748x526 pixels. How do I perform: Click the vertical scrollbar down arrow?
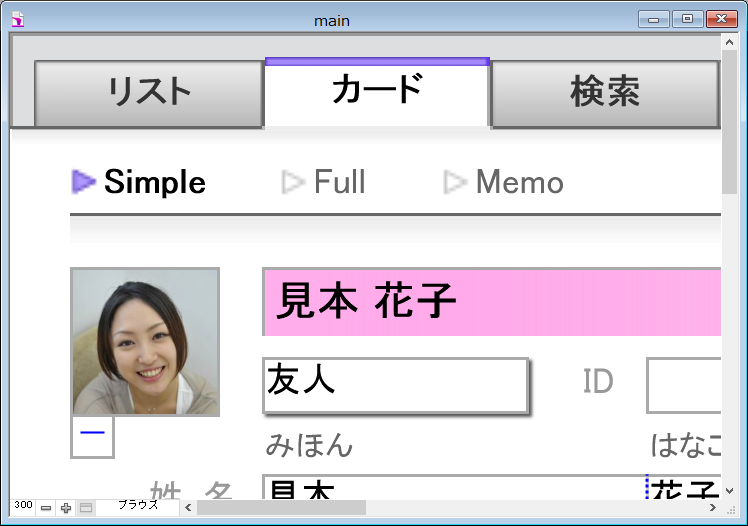click(x=729, y=491)
